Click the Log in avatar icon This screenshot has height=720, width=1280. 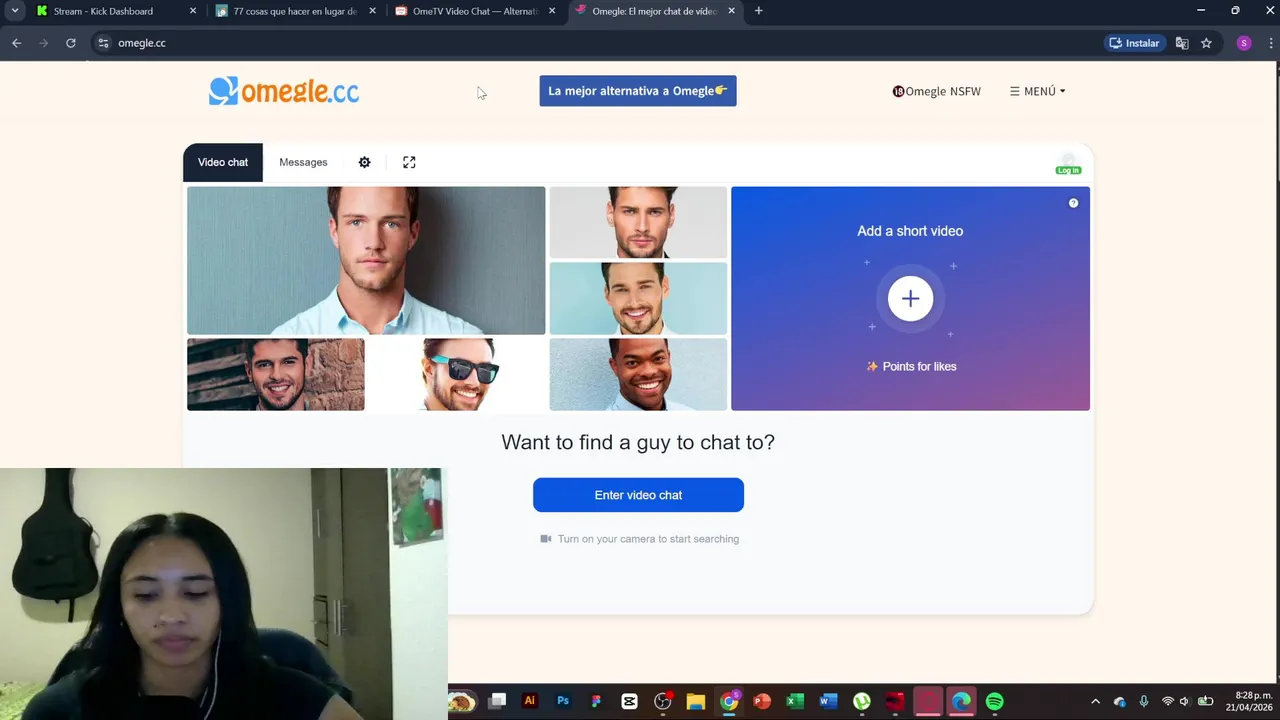coord(1068,165)
